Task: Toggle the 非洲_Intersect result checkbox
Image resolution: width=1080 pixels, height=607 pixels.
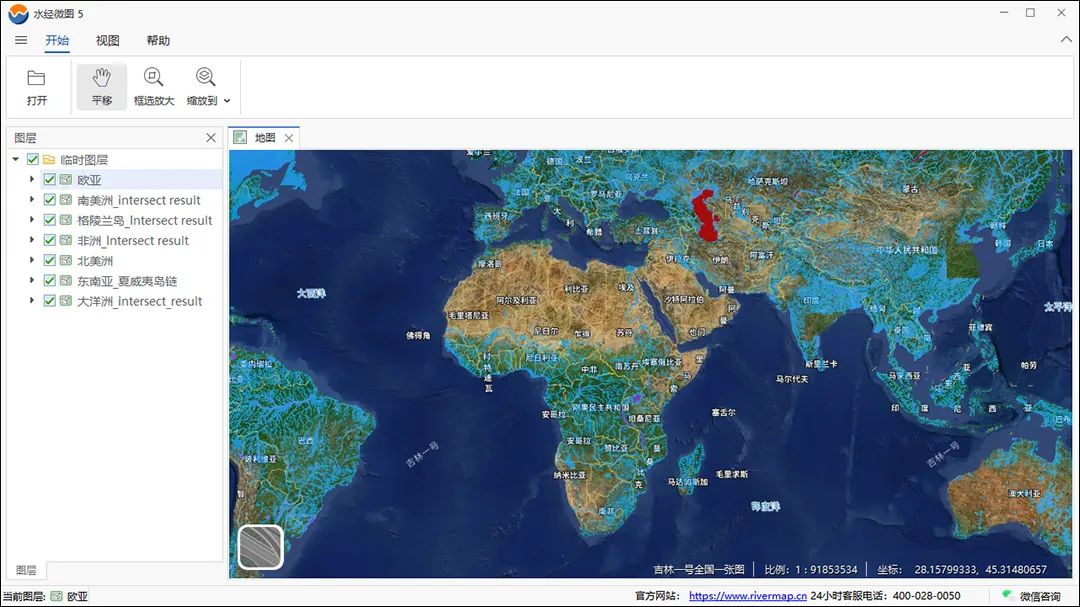Action: tap(50, 240)
